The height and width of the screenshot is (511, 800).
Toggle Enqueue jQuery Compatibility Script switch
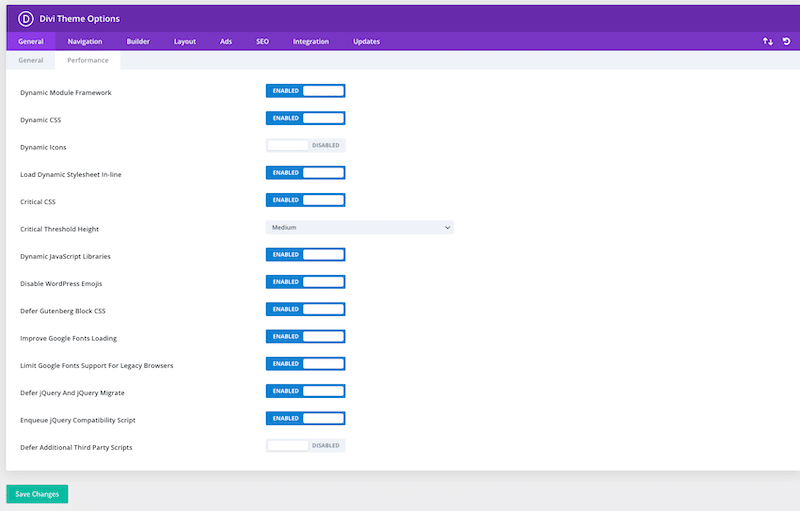tap(305, 418)
